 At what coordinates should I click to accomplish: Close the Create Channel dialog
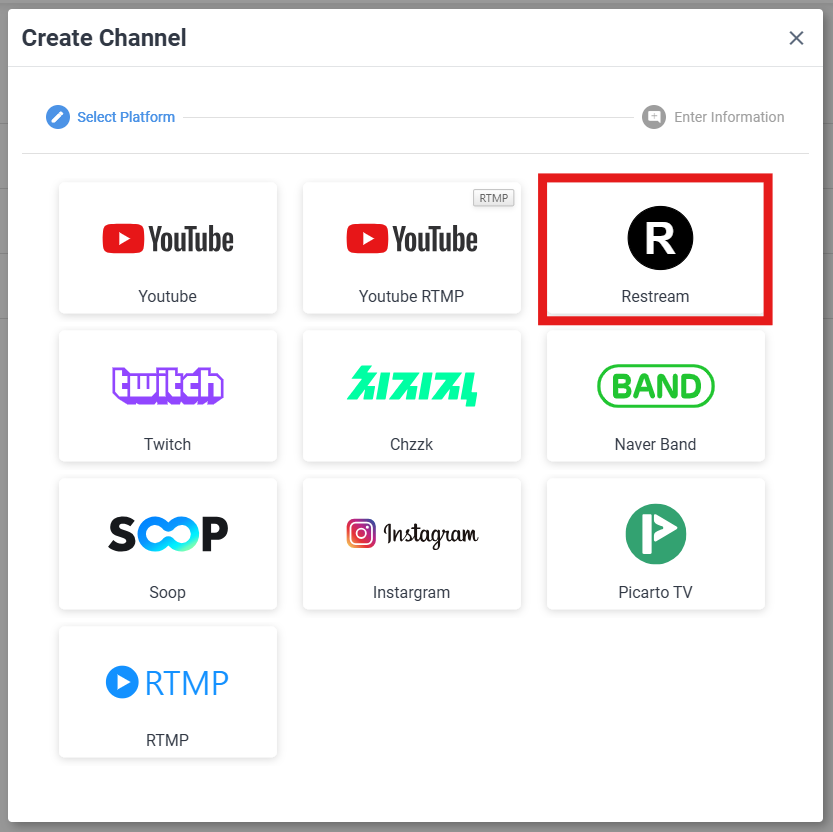point(796,38)
